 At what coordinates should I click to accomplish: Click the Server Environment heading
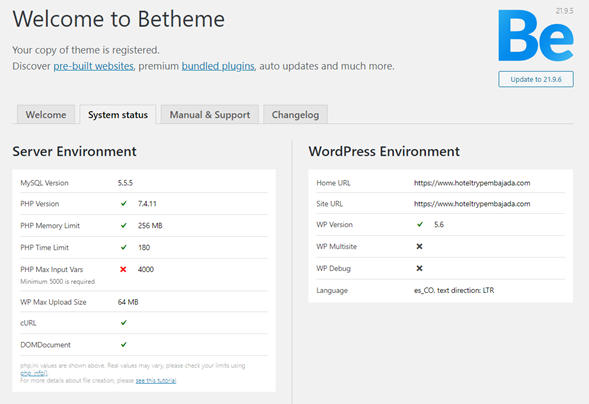(74, 151)
